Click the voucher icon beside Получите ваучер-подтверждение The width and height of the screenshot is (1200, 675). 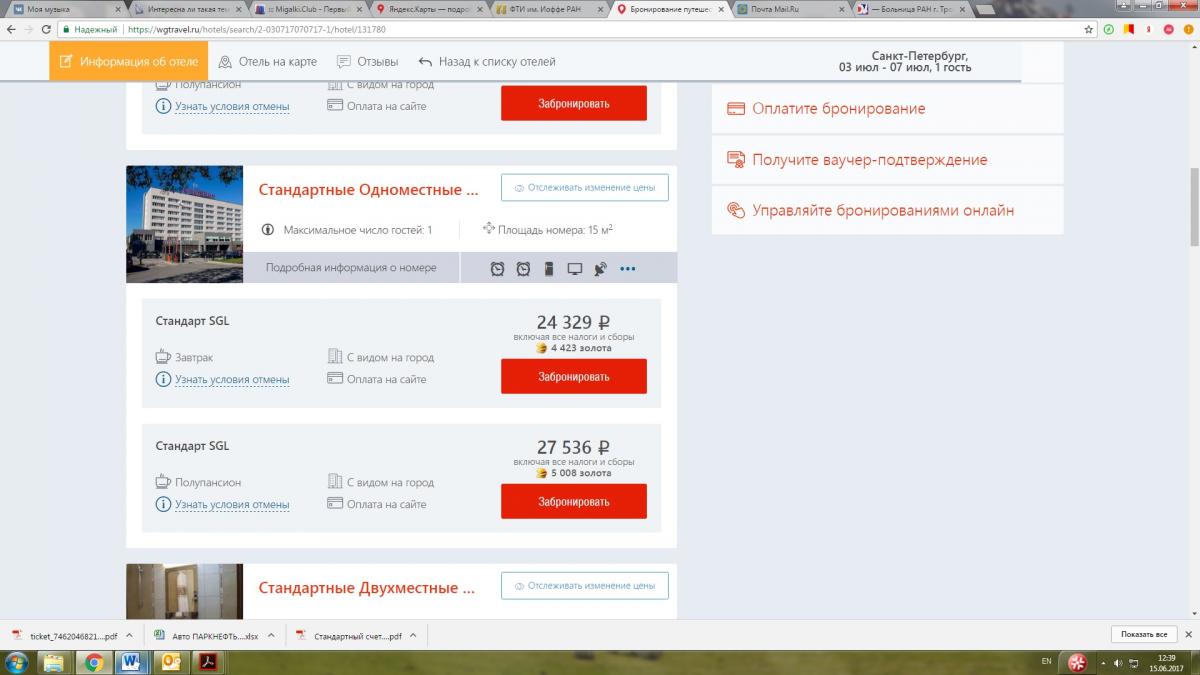click(735, 159)
